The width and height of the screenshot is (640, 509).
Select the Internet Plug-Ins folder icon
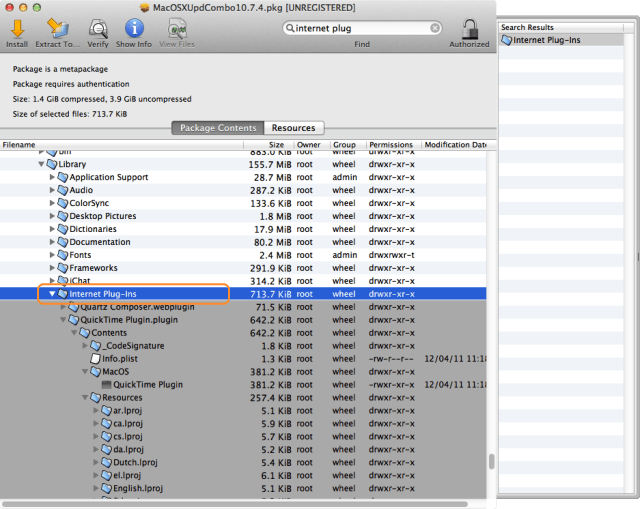pyautogui.click(x=62, y=294)
